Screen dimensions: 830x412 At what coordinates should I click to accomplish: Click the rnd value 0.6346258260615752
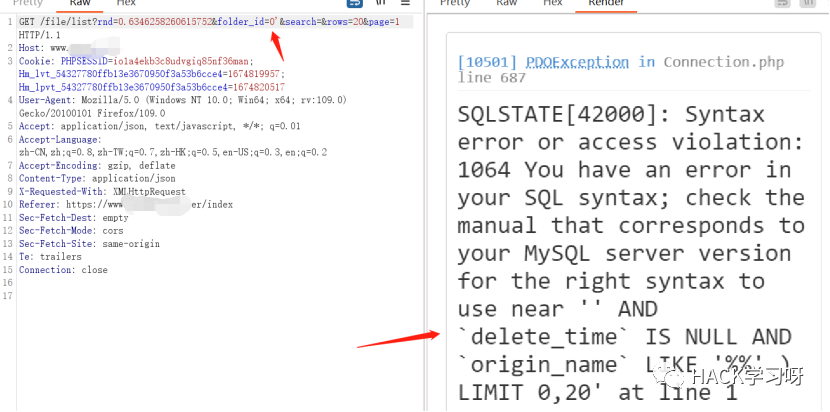click(x=165, y=22)
